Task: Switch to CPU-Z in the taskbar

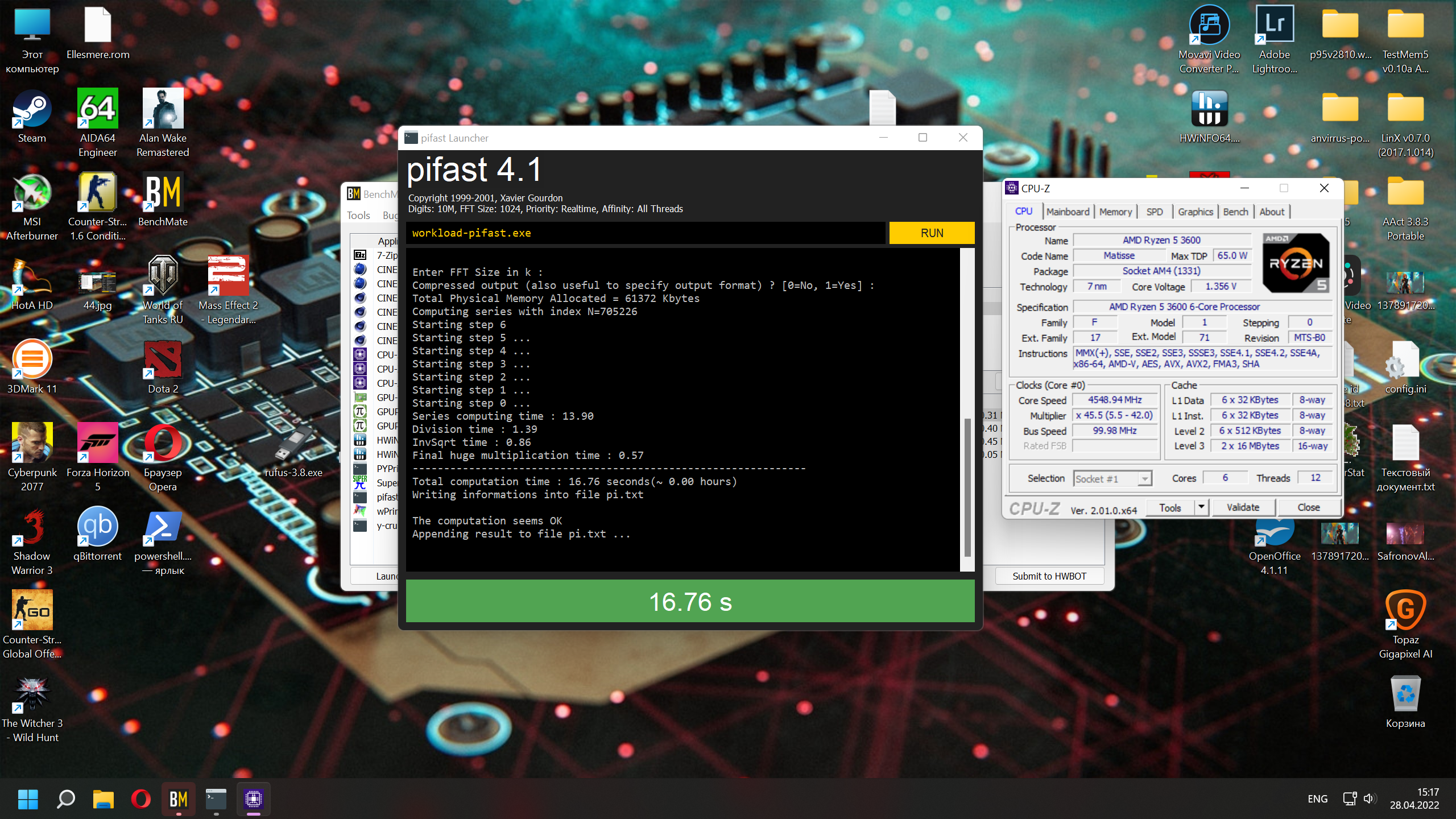Action: point(254,799)
